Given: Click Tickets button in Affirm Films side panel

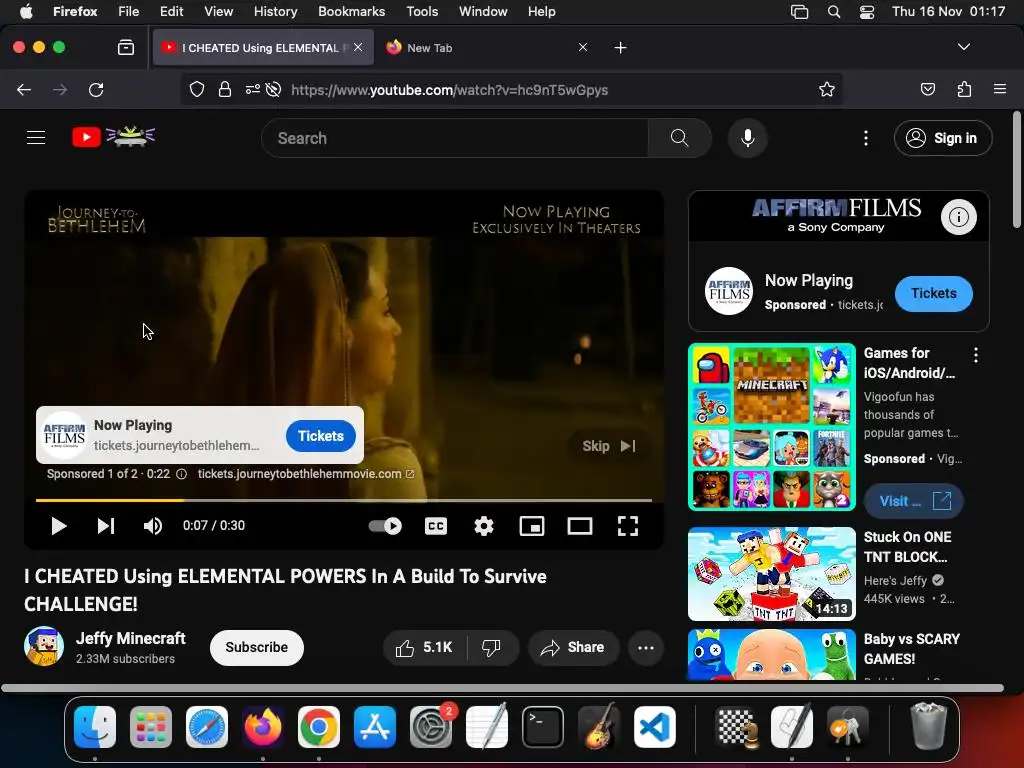Looking at the screenshot, I should point(933,293).
